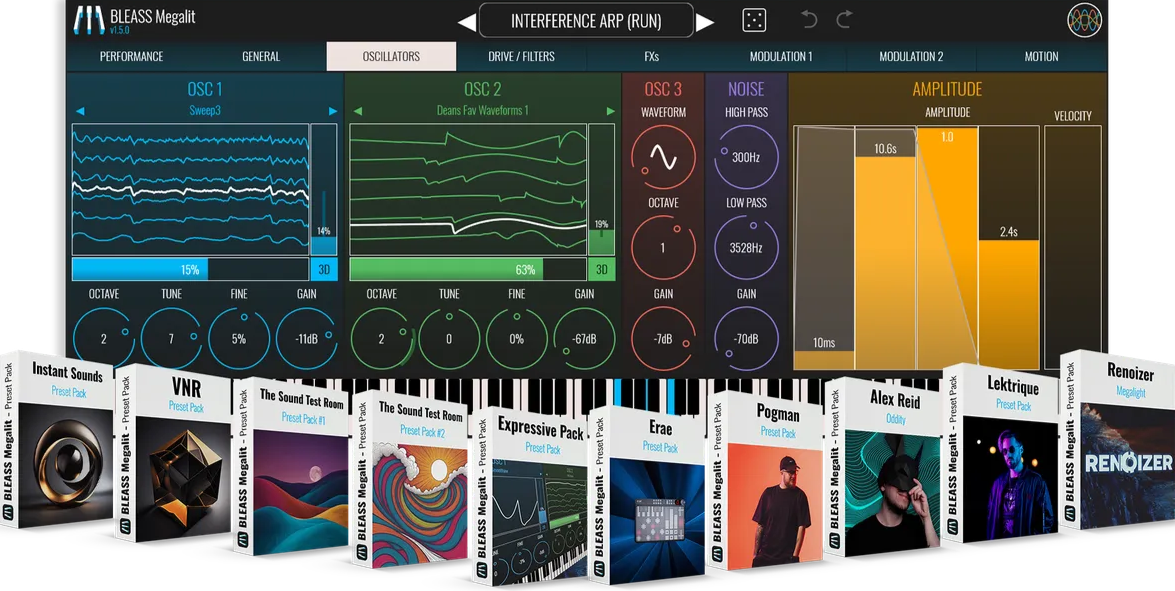Switch to the DRIVE / FILTERS tab

521,57
